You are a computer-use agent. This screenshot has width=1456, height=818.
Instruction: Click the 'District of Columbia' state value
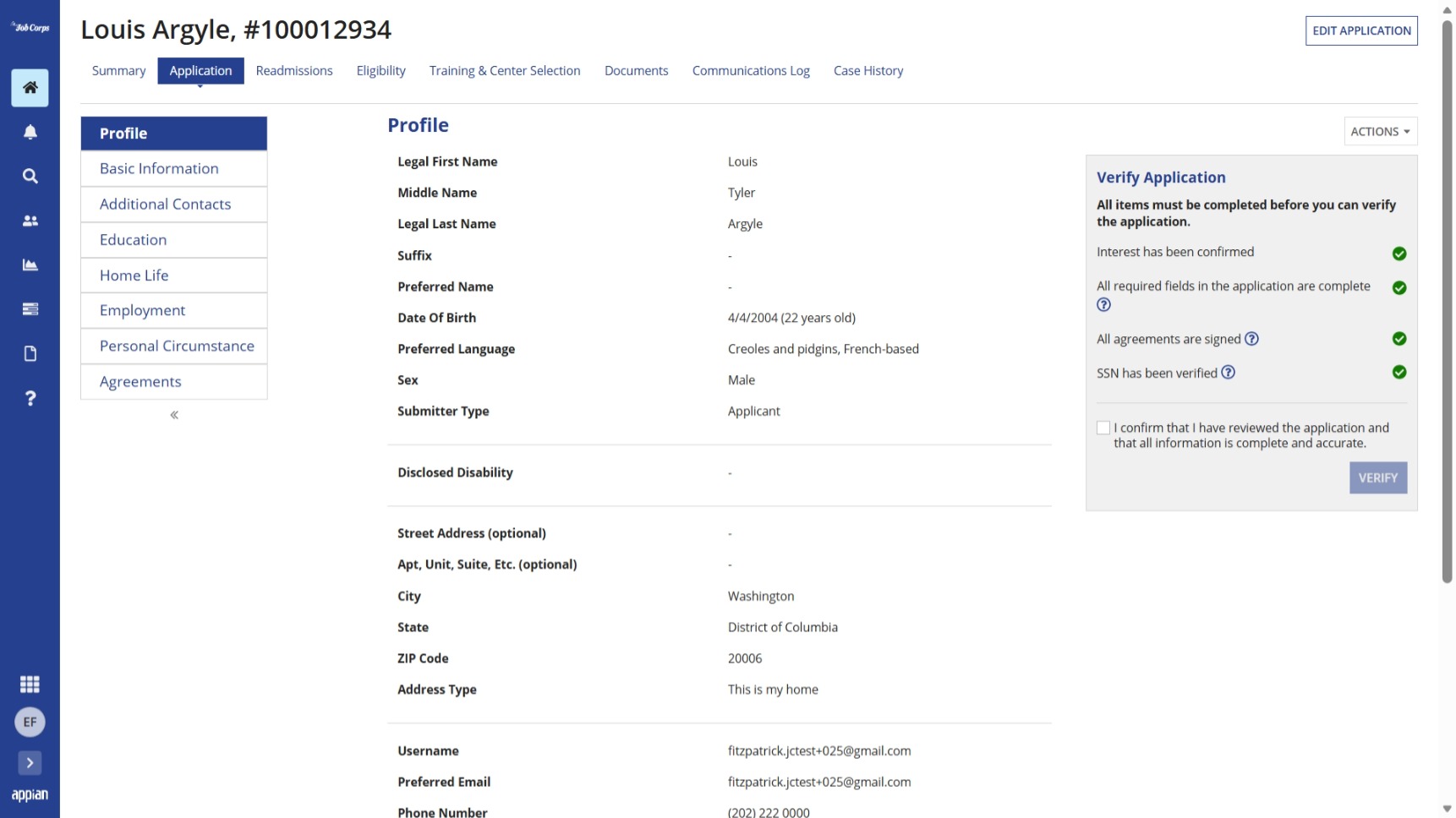(x=783, y=628)
